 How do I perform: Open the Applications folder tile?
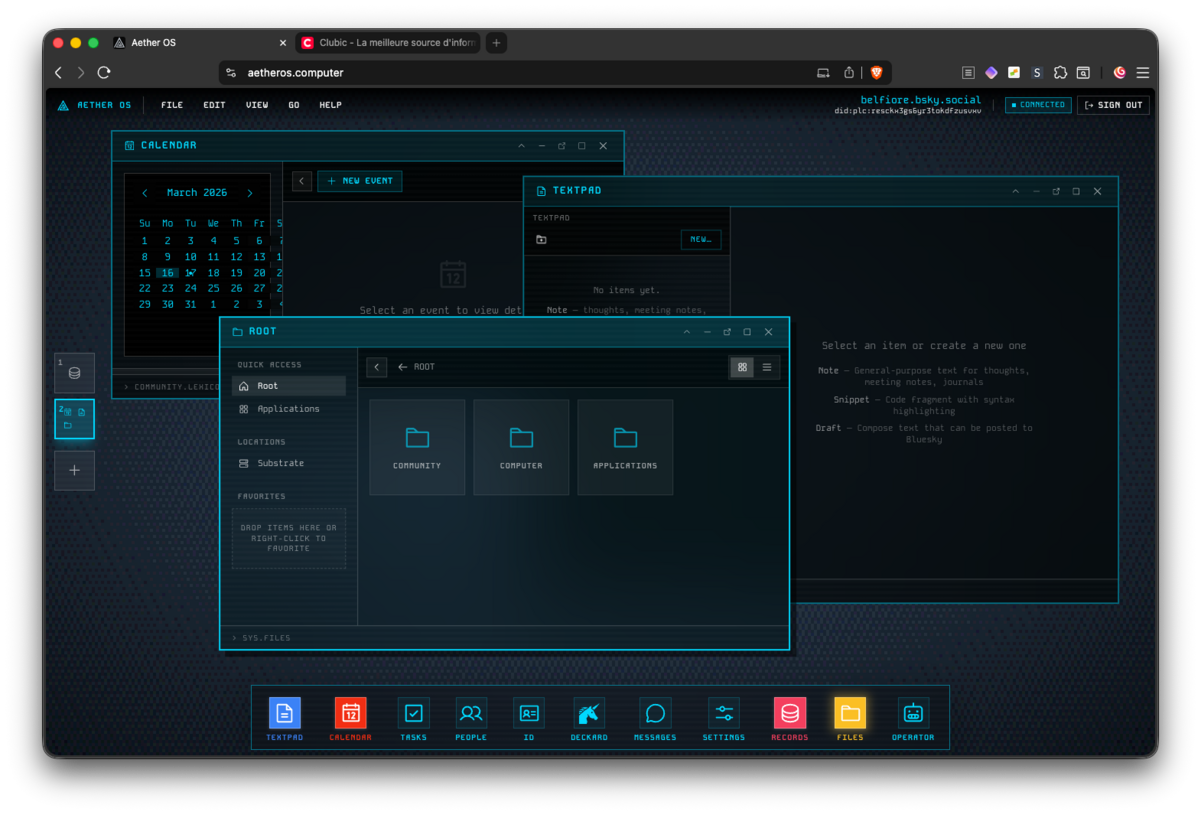tap(625, 447)
